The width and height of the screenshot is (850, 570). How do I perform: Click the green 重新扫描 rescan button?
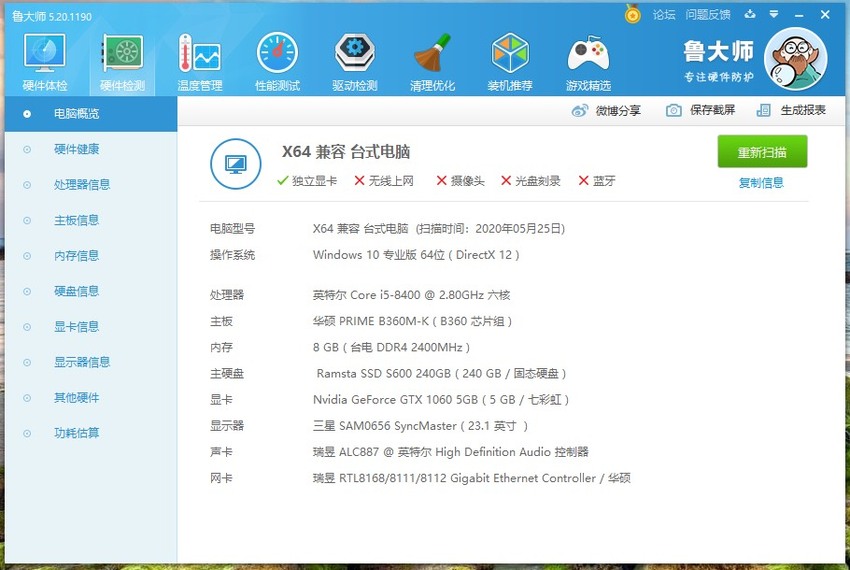[762, 152]
